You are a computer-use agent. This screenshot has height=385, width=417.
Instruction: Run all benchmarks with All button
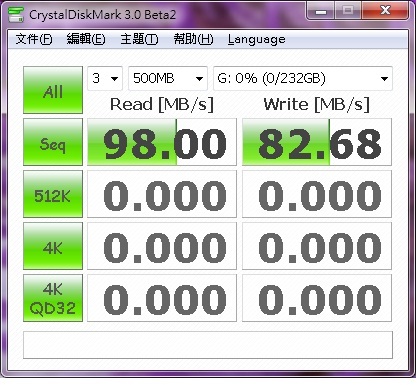[53, 90]
